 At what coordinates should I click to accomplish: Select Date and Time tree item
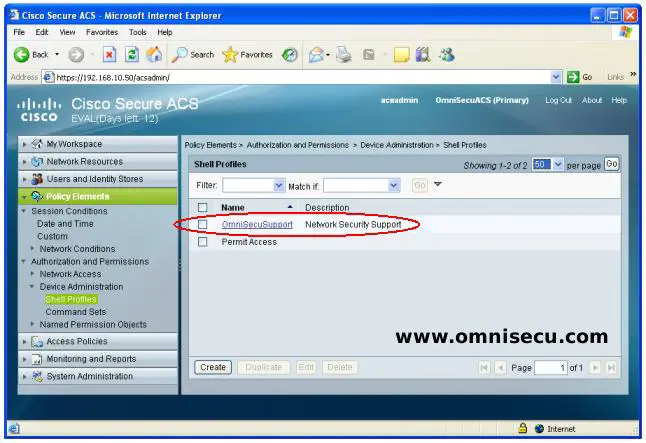(x=65, y=224)
